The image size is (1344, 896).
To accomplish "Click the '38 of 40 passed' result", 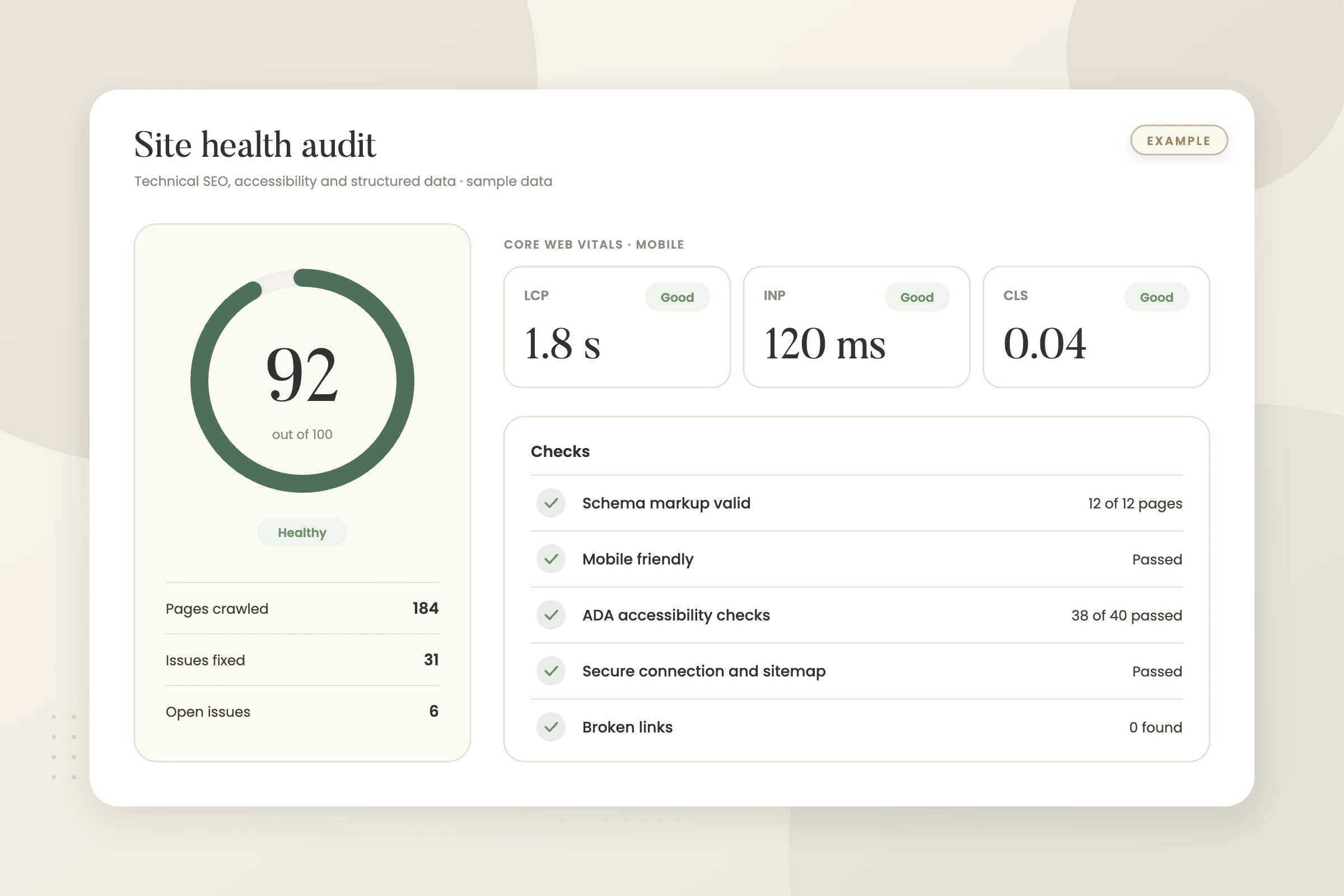I will click(x=1127, y=615).
